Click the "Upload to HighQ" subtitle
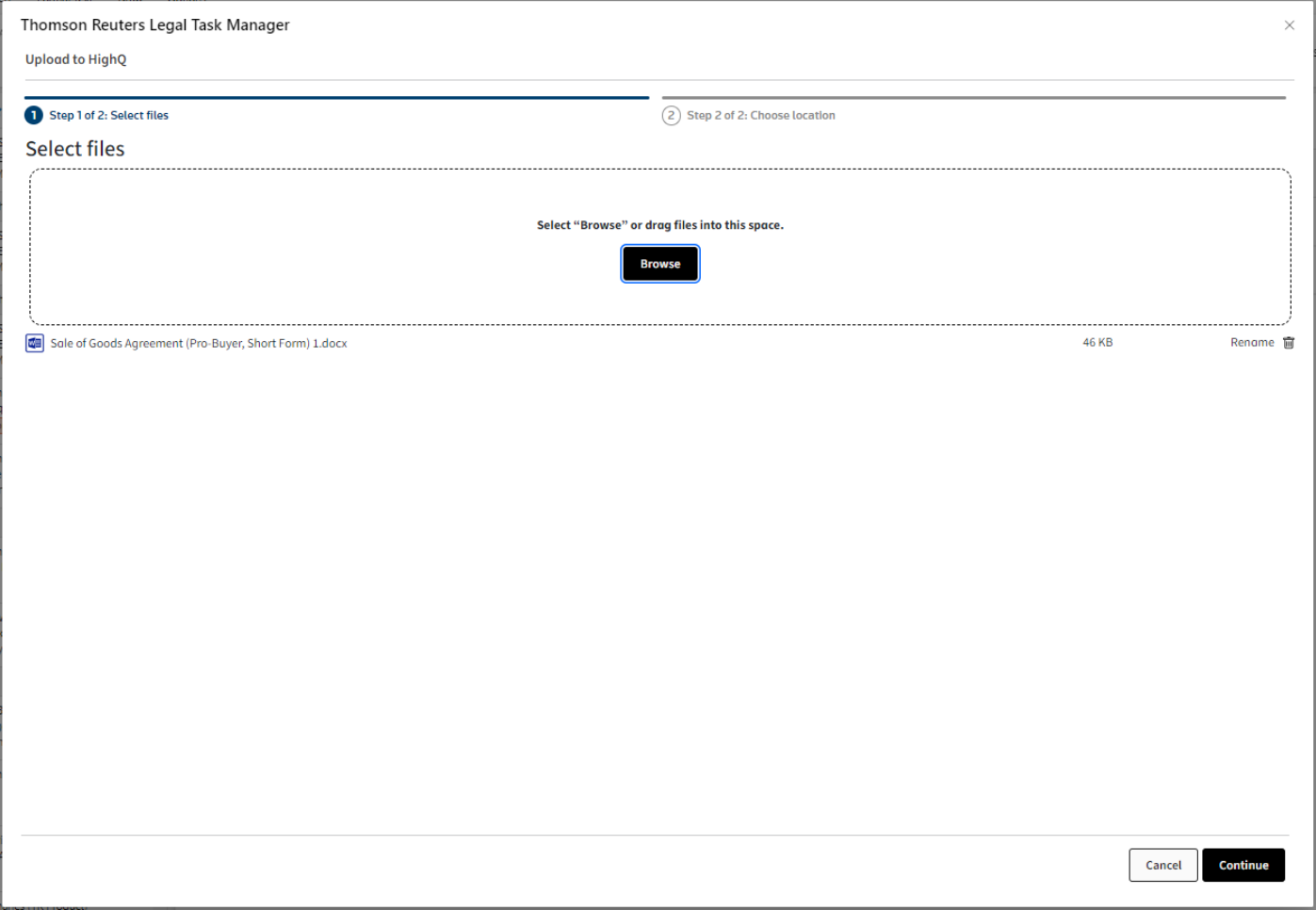 (75, 59)
